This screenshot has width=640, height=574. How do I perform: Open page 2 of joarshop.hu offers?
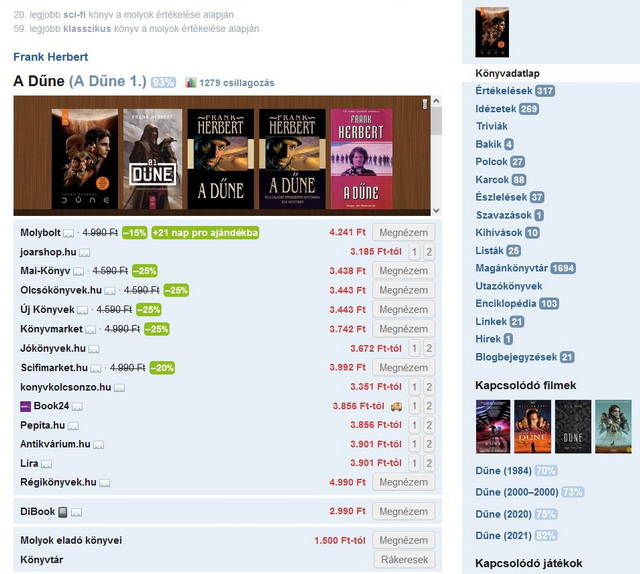pos(428,252)
